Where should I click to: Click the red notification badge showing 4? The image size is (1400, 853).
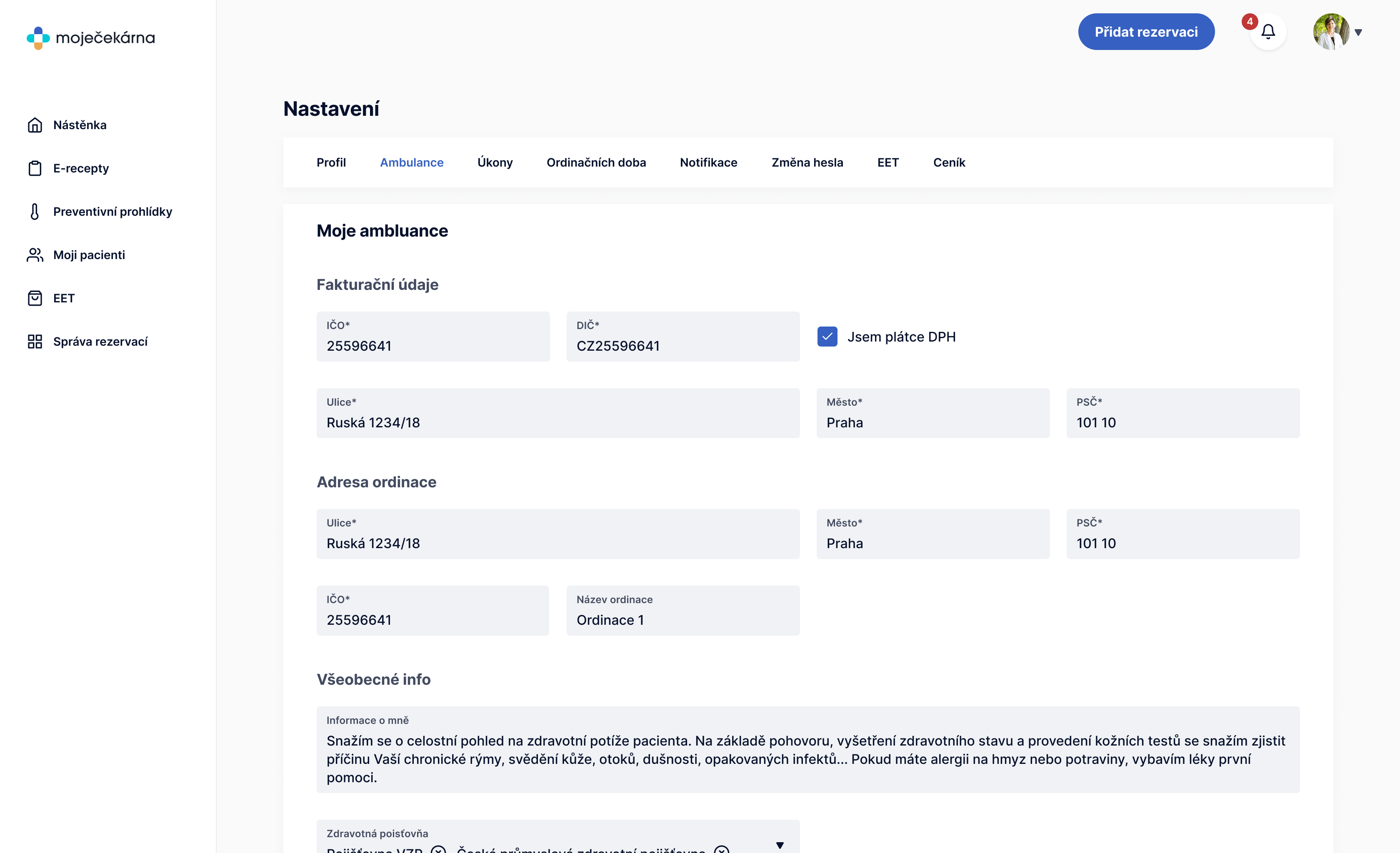[x=1250, y=22]
